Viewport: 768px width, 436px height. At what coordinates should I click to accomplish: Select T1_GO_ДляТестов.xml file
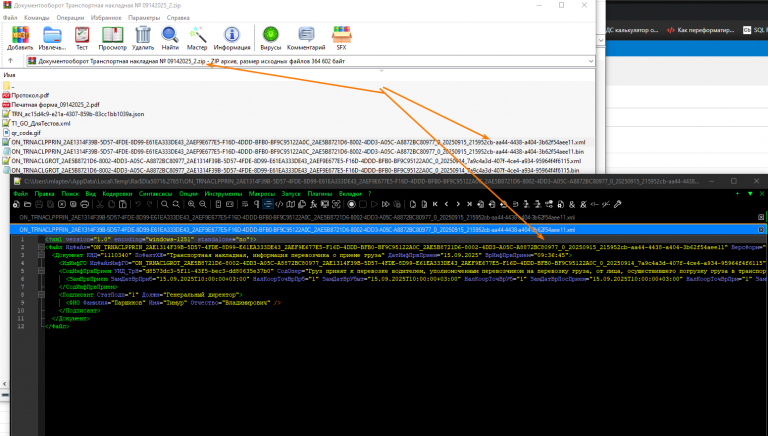[x=36, y=123]
